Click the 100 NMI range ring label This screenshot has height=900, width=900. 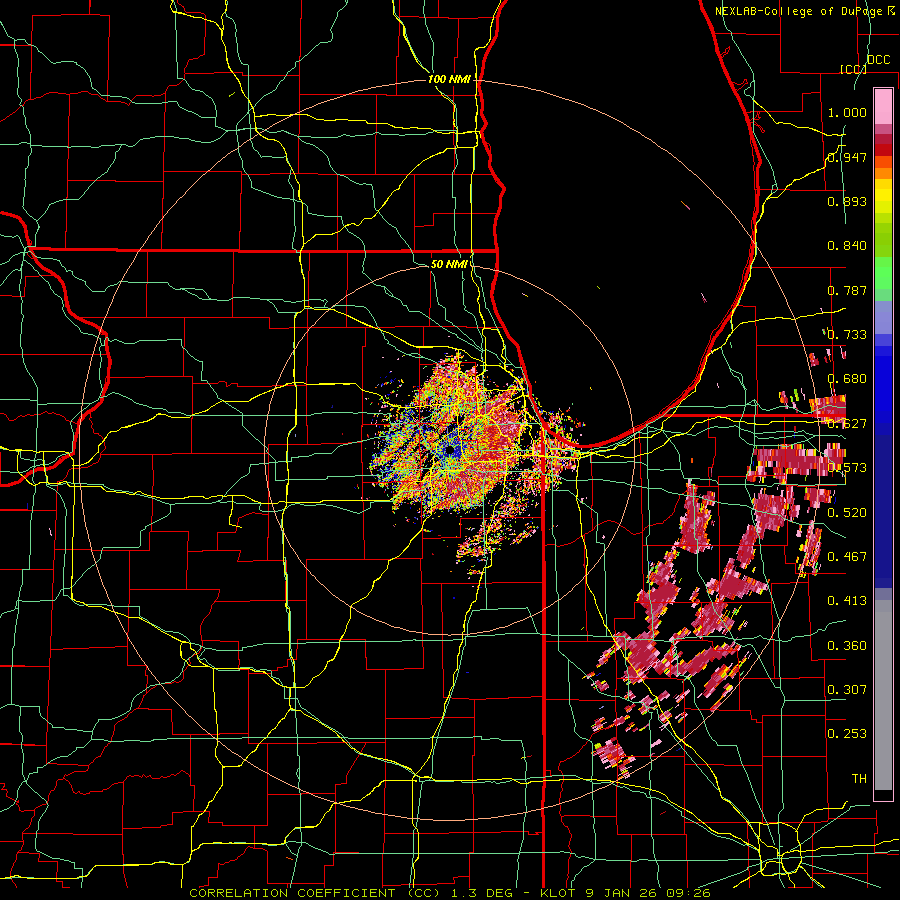coord(449,79)
